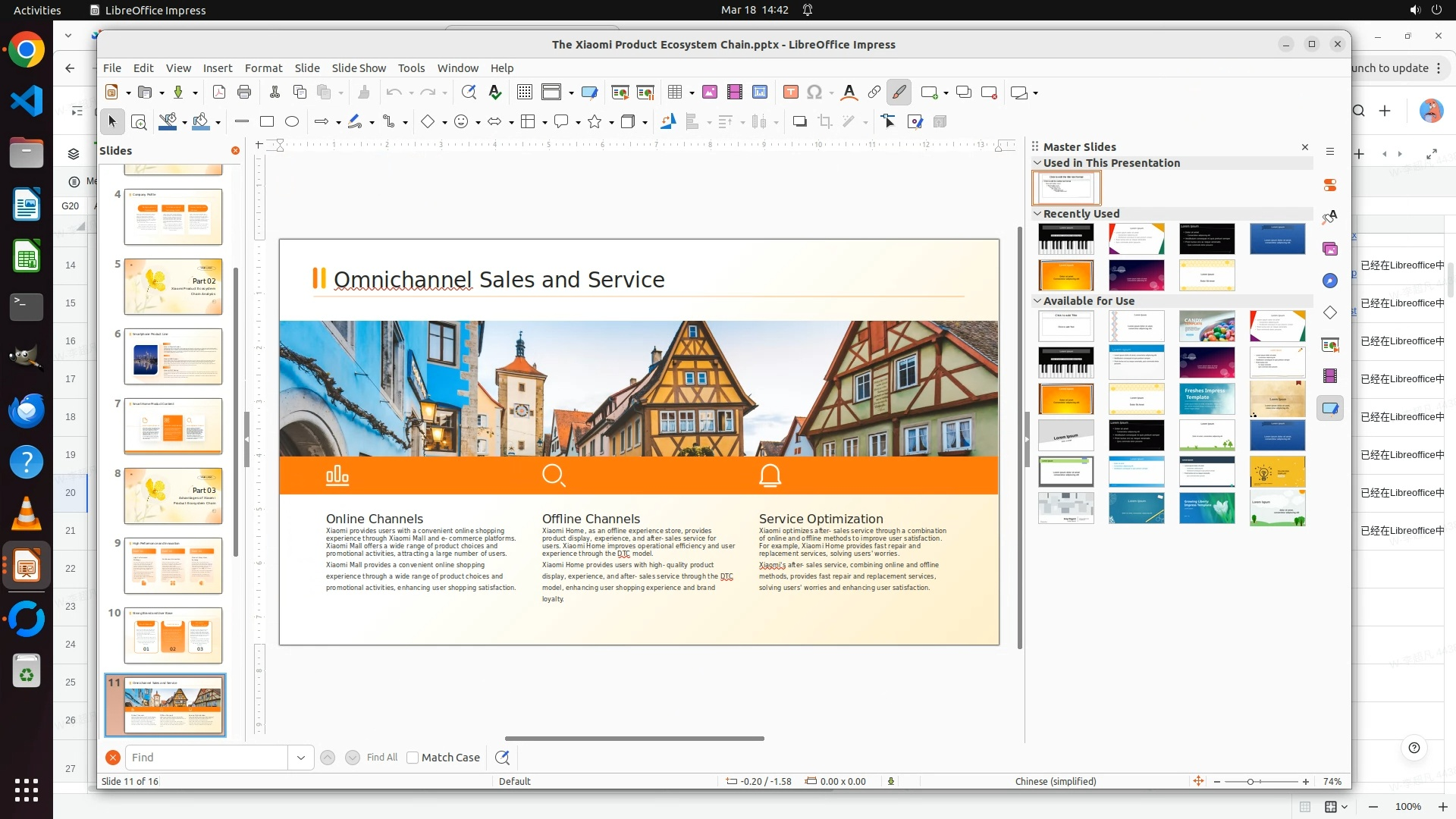Click the Insert Text Box icon
This screenshot has width=1456, height=819.
click(790, 93)
